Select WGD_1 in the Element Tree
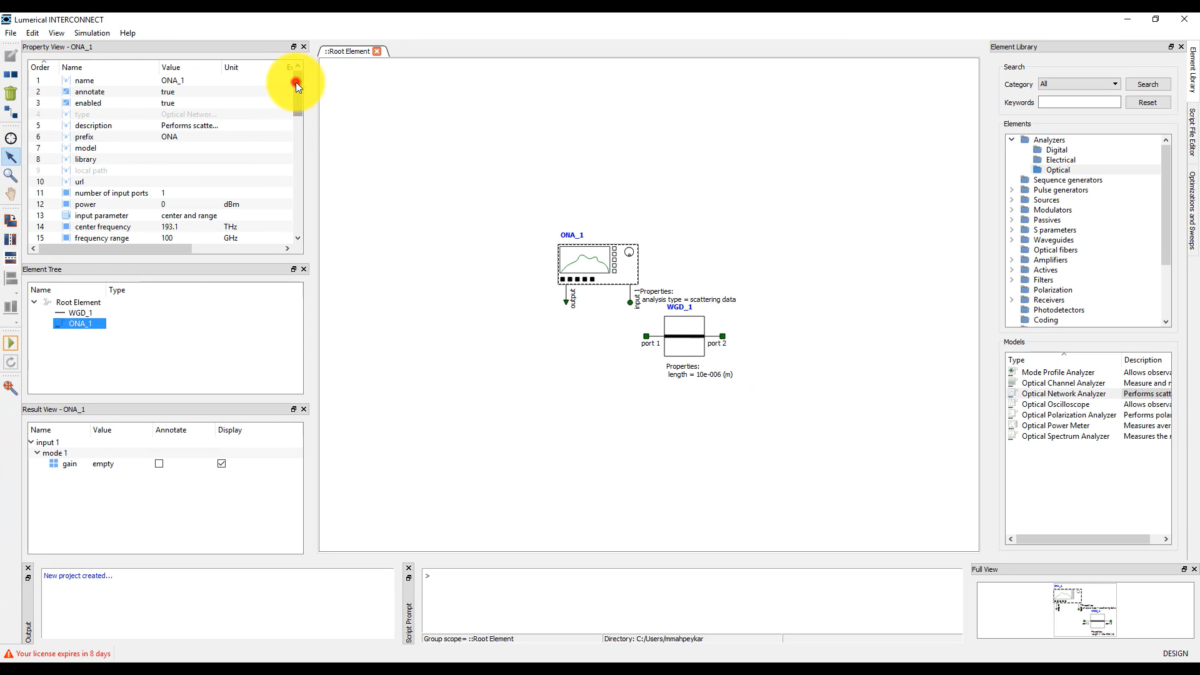1200x675 pixels. (80, 313)
